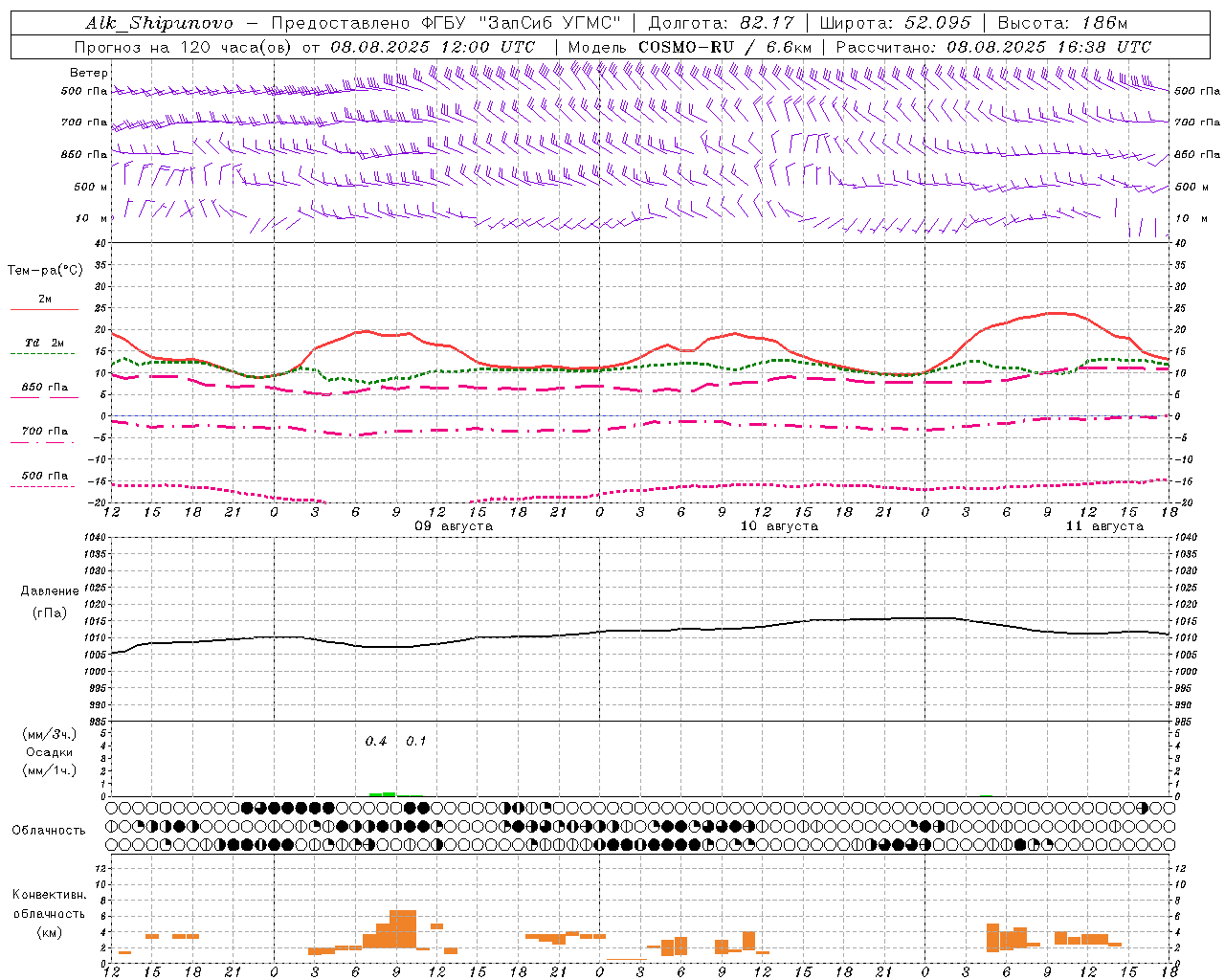The width and height of the screenshot is (1225, 980).
Task: Click the 0.4 precipitation amount
Action: pyautogui.click(x=376, y=742)
